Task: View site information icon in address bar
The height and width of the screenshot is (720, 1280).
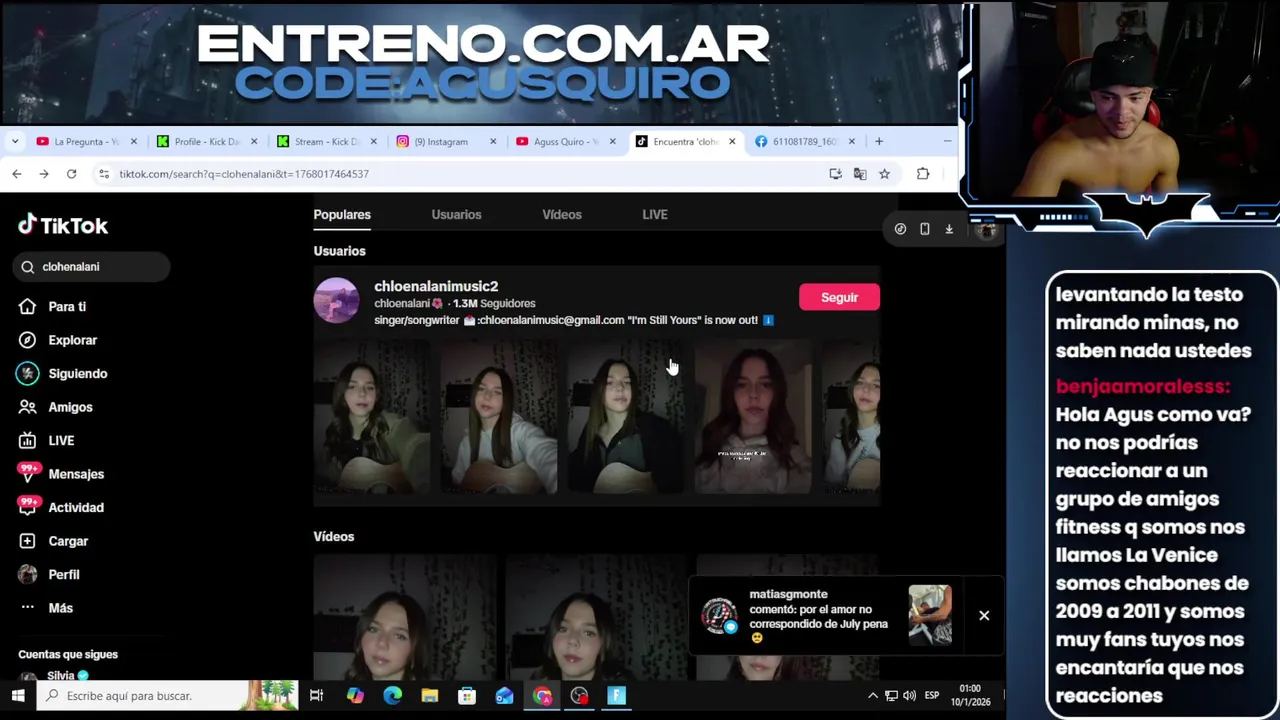Action: pos(103,174)
